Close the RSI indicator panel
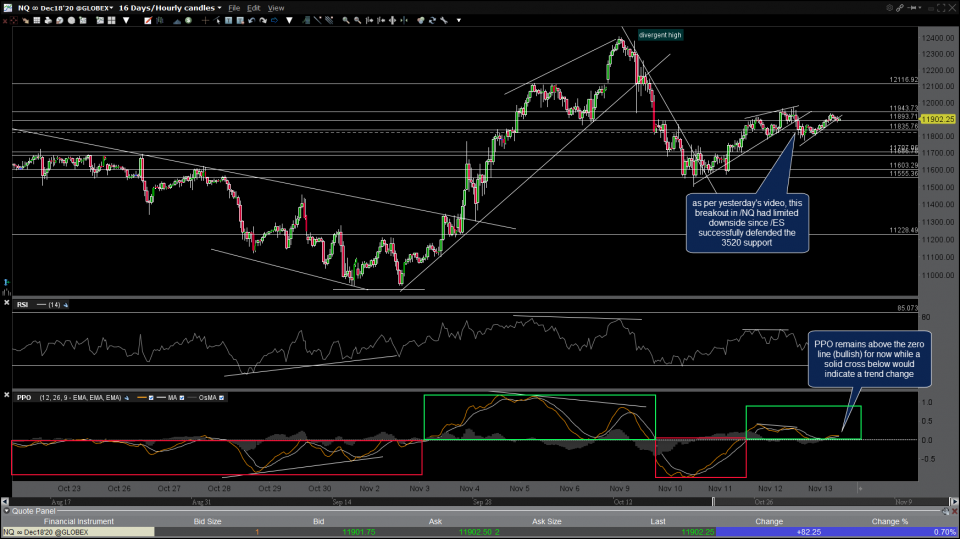Viewport: 960px width, 539px height. pyautogui.click(x=6, y=303)
